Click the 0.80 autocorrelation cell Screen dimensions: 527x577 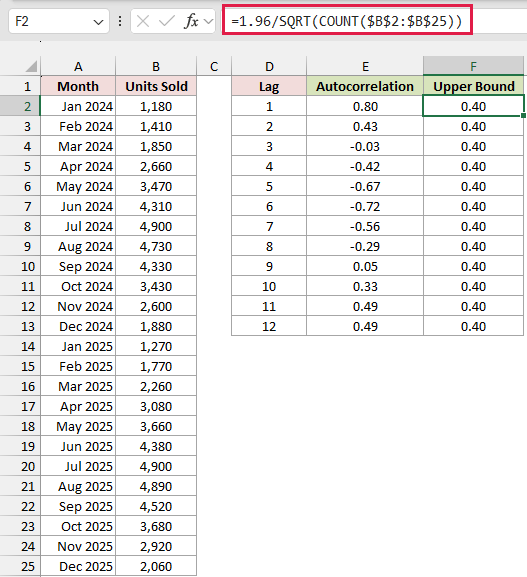365,106
